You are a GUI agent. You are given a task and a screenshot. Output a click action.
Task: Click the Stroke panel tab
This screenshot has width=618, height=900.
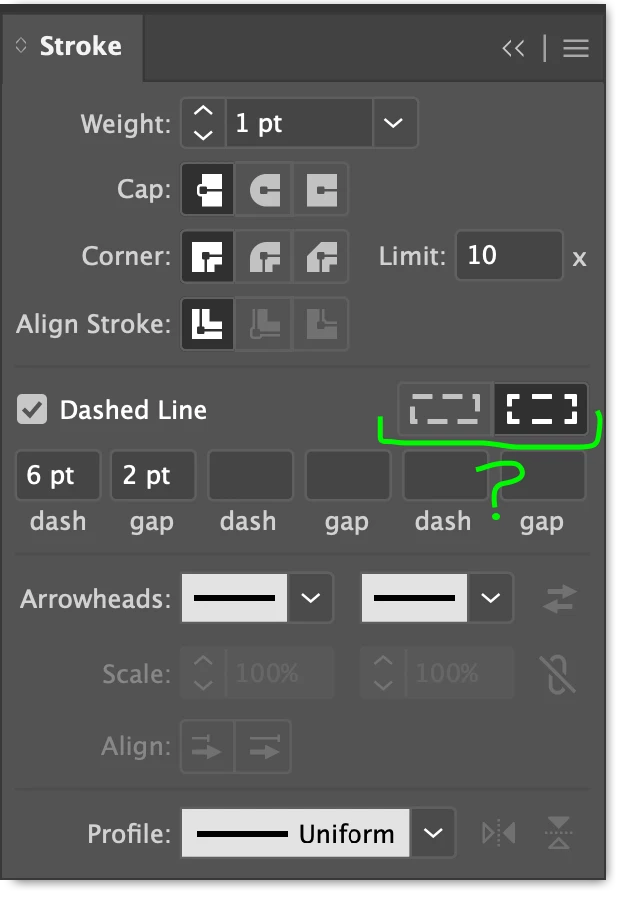[73, 46]
